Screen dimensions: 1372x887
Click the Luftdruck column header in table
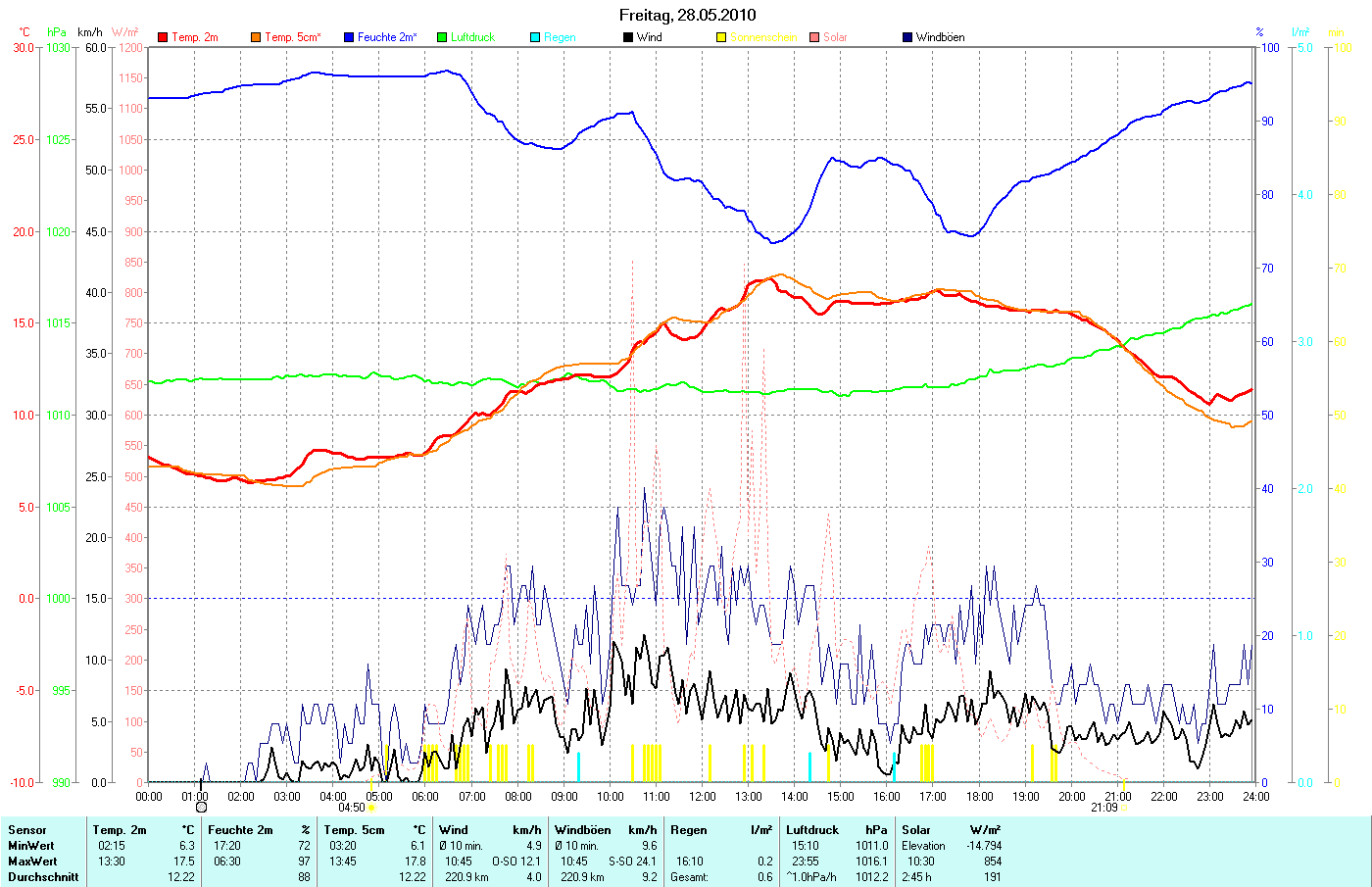812,830
